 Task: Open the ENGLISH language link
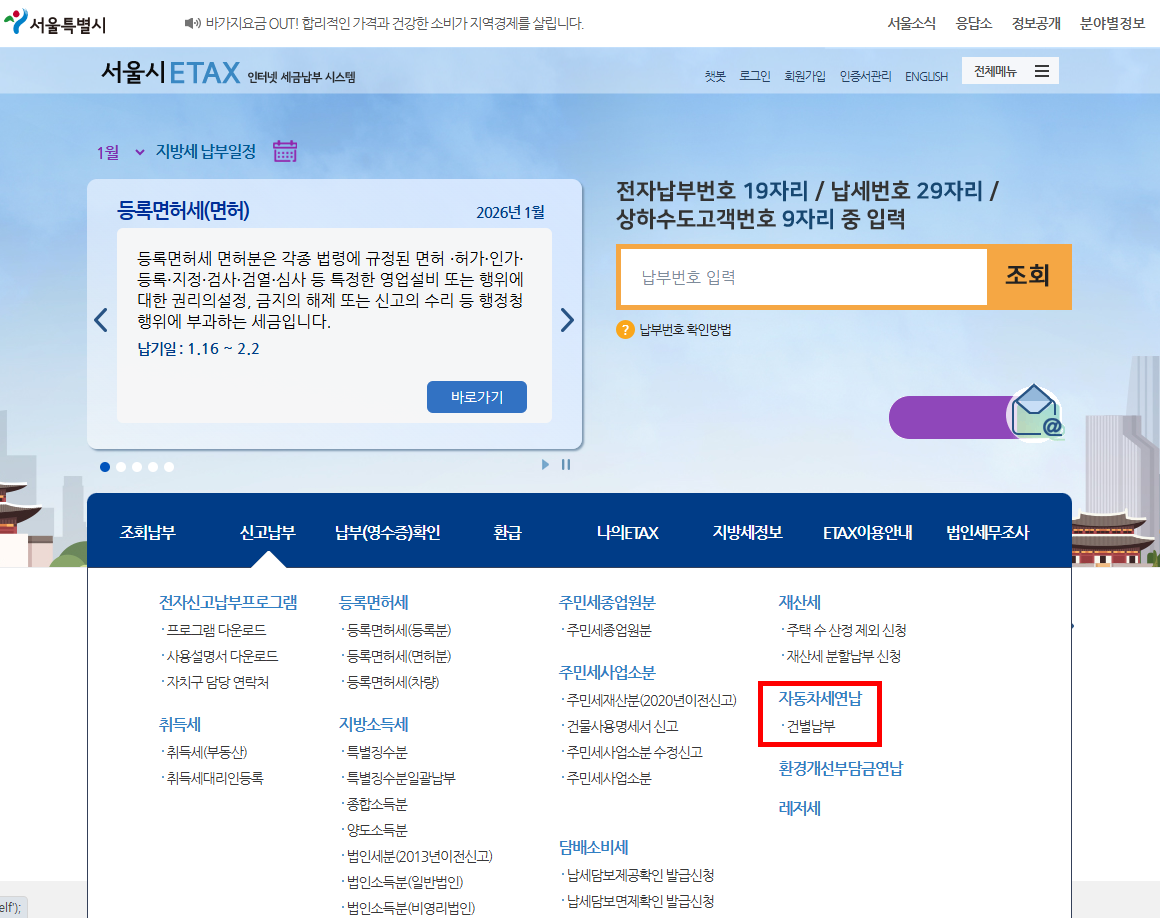pos(926,75)
